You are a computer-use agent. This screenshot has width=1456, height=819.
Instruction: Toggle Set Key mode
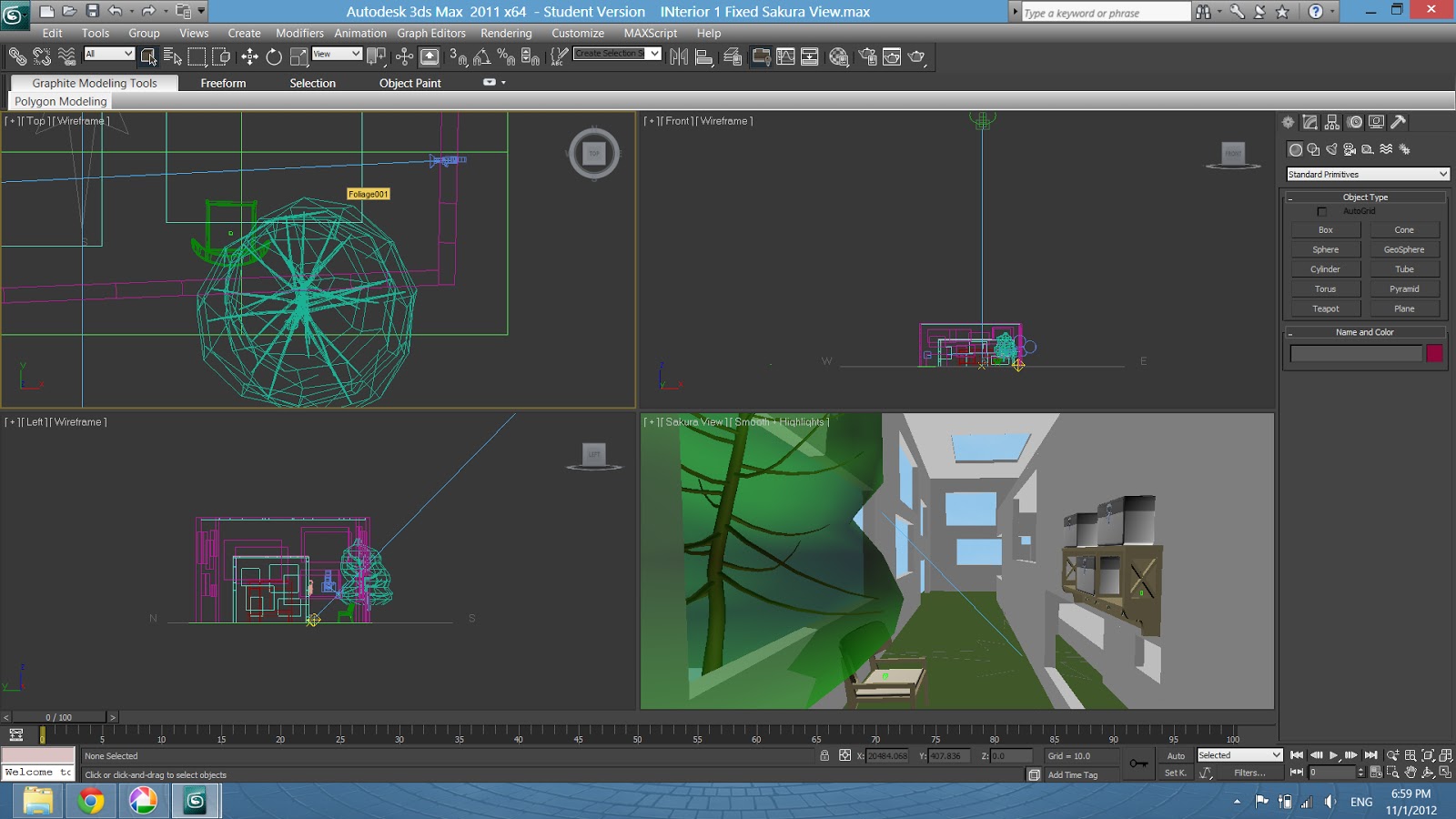pos(1176,773)
